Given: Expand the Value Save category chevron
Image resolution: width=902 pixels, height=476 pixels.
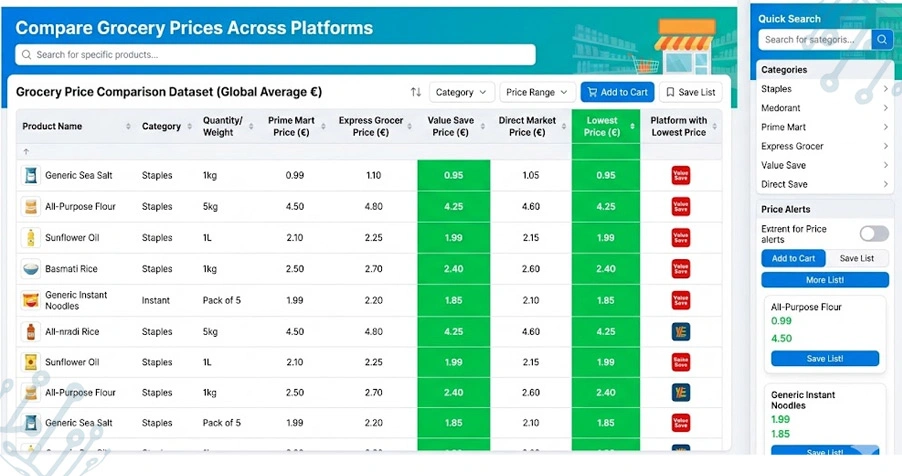Looking at the screenshot, I should (885, 165).
